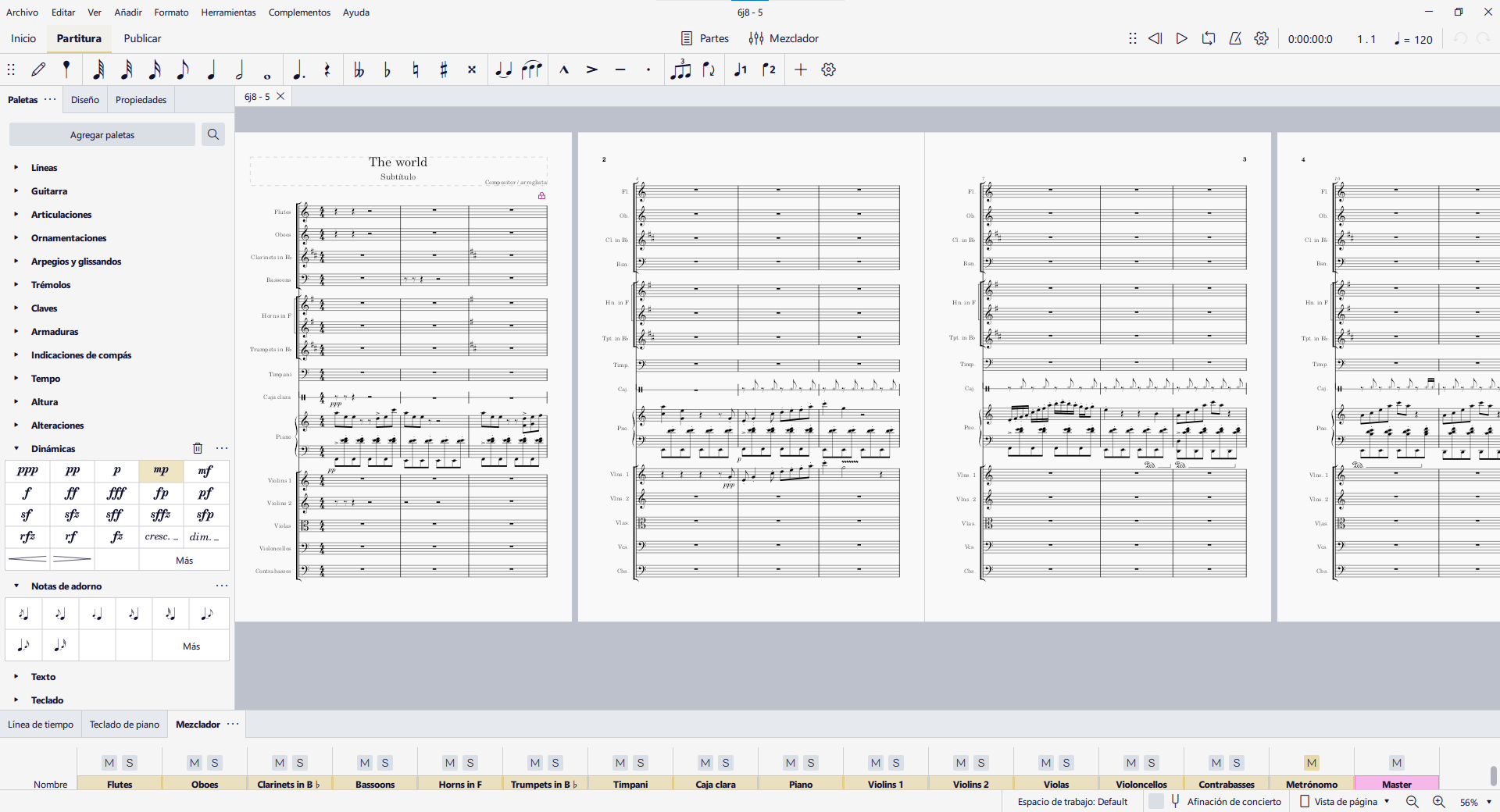This screenshot has height=812, width=1500.
Task: Add a slur
Action: point(531,69)
